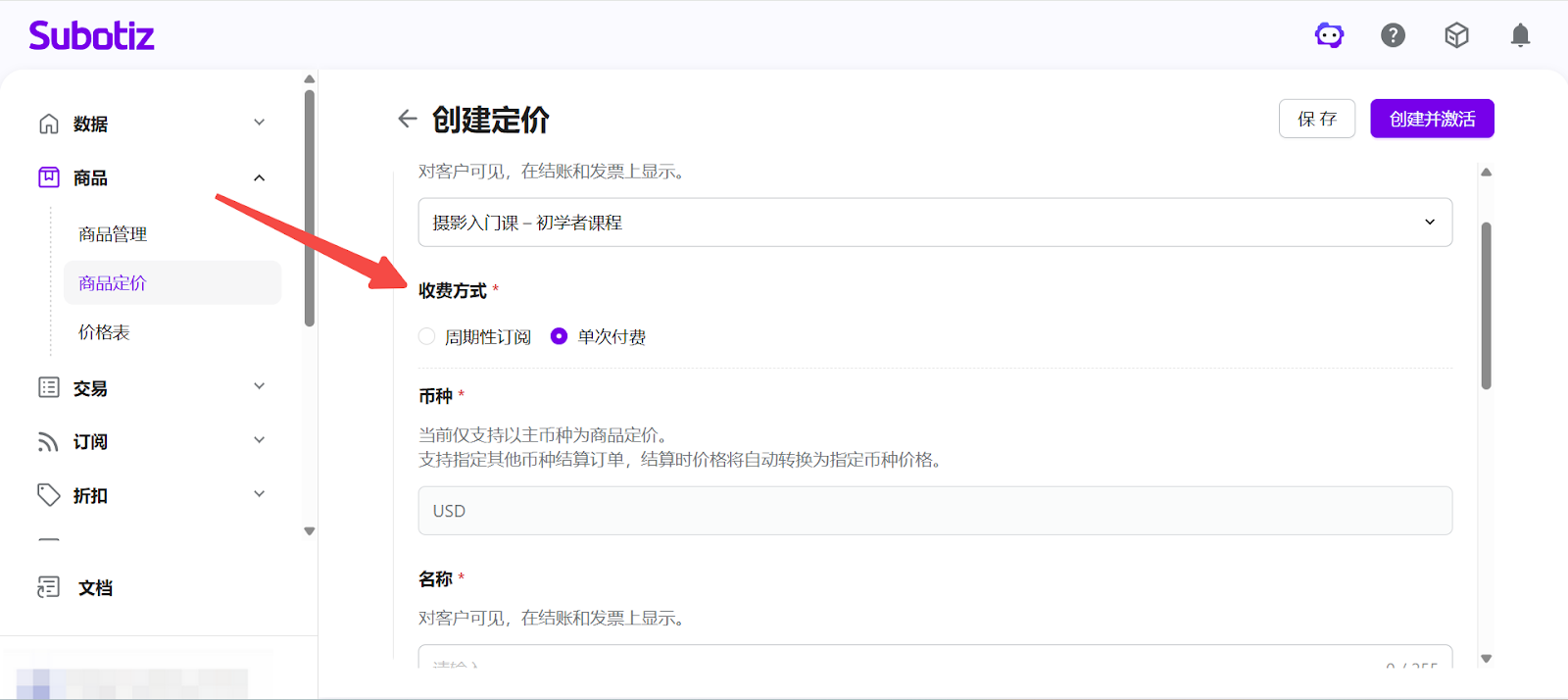1568x700 pixels.
Task: Click the back arrow beside 创建定价
Action: click(x=408, y=120)
